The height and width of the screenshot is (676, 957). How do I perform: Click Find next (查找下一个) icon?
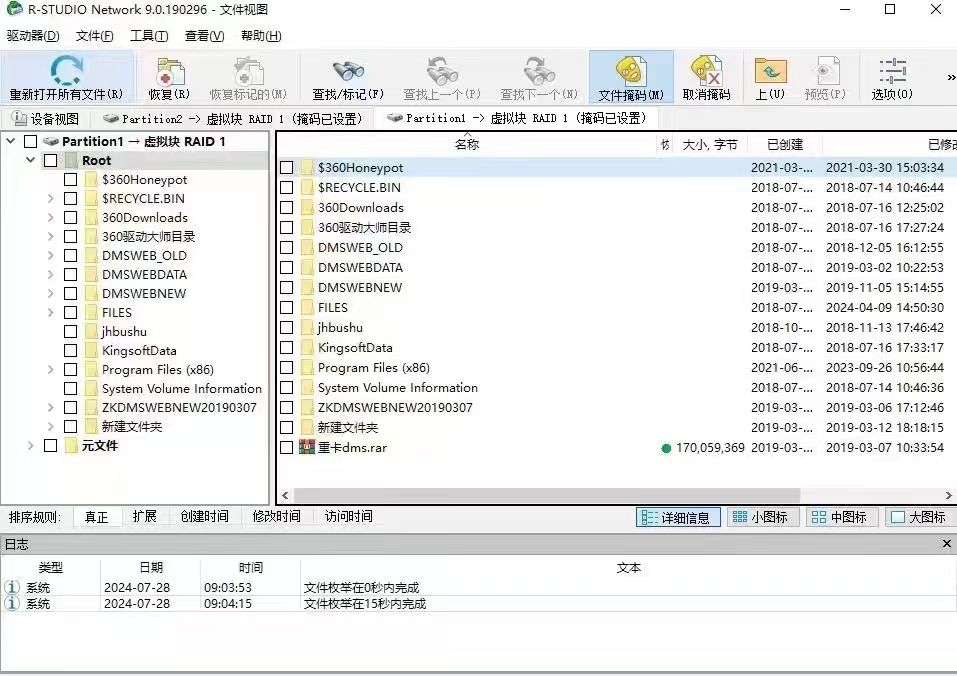pos(539,71)
